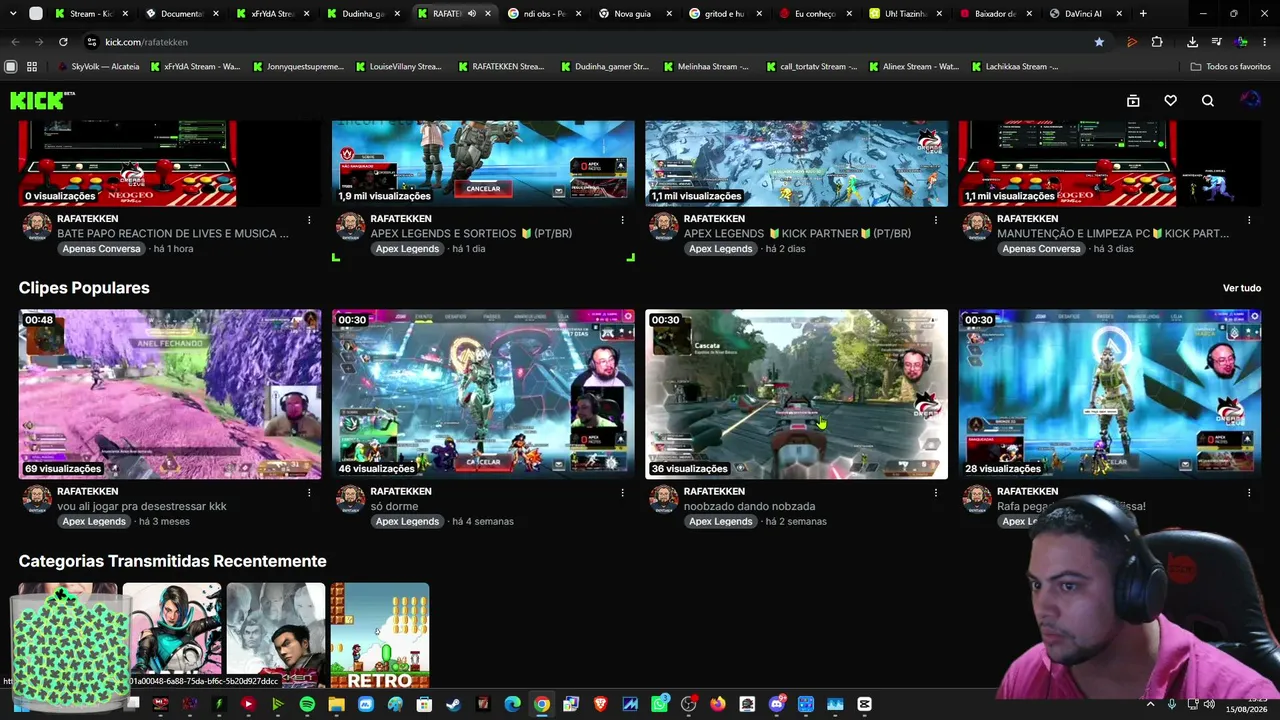Open RAFATEKKEN avatar beside 'só dorme' clip

350,499
